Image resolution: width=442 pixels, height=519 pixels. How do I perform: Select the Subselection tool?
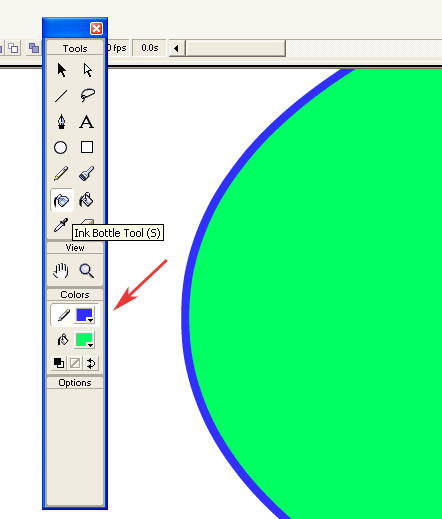88,70
